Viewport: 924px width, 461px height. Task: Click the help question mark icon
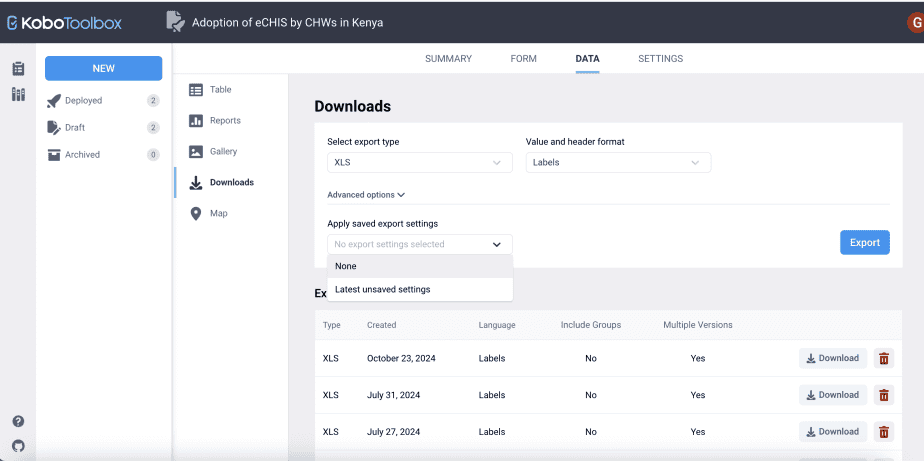click(x=18, y=421)
